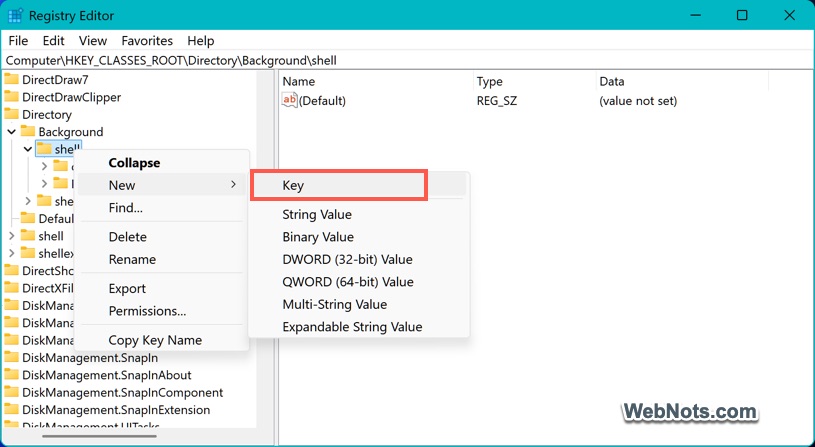Image resolution: width=815 pixels, height=447 pixels.
Task: Click the DirectDrawClipper folder icon
Action: (x=11, y=97)
